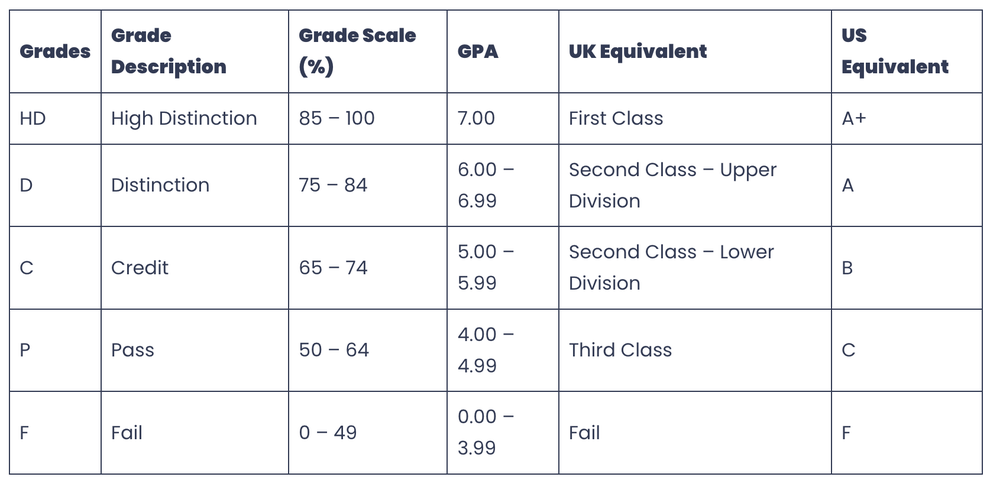Select the Pass description cell

point(132,350)
